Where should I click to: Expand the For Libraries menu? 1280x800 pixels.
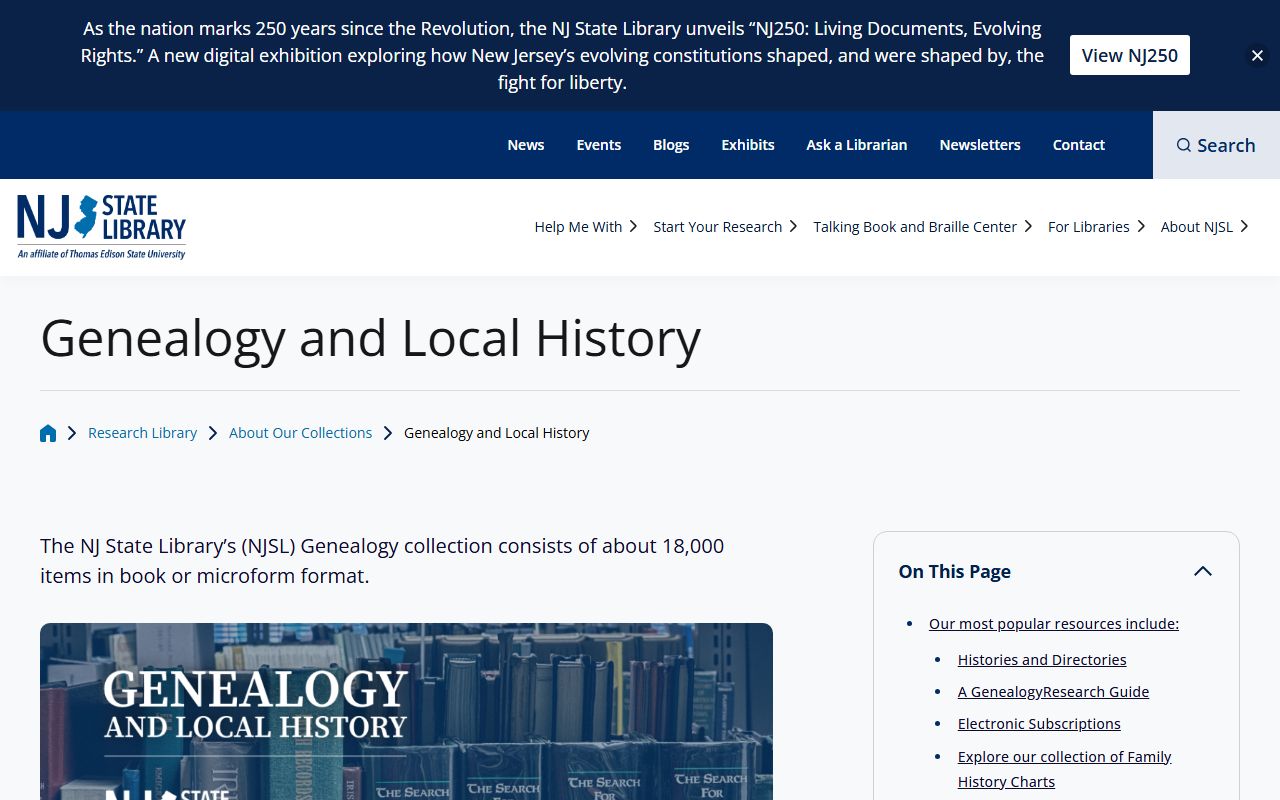tap(1096, 227)
